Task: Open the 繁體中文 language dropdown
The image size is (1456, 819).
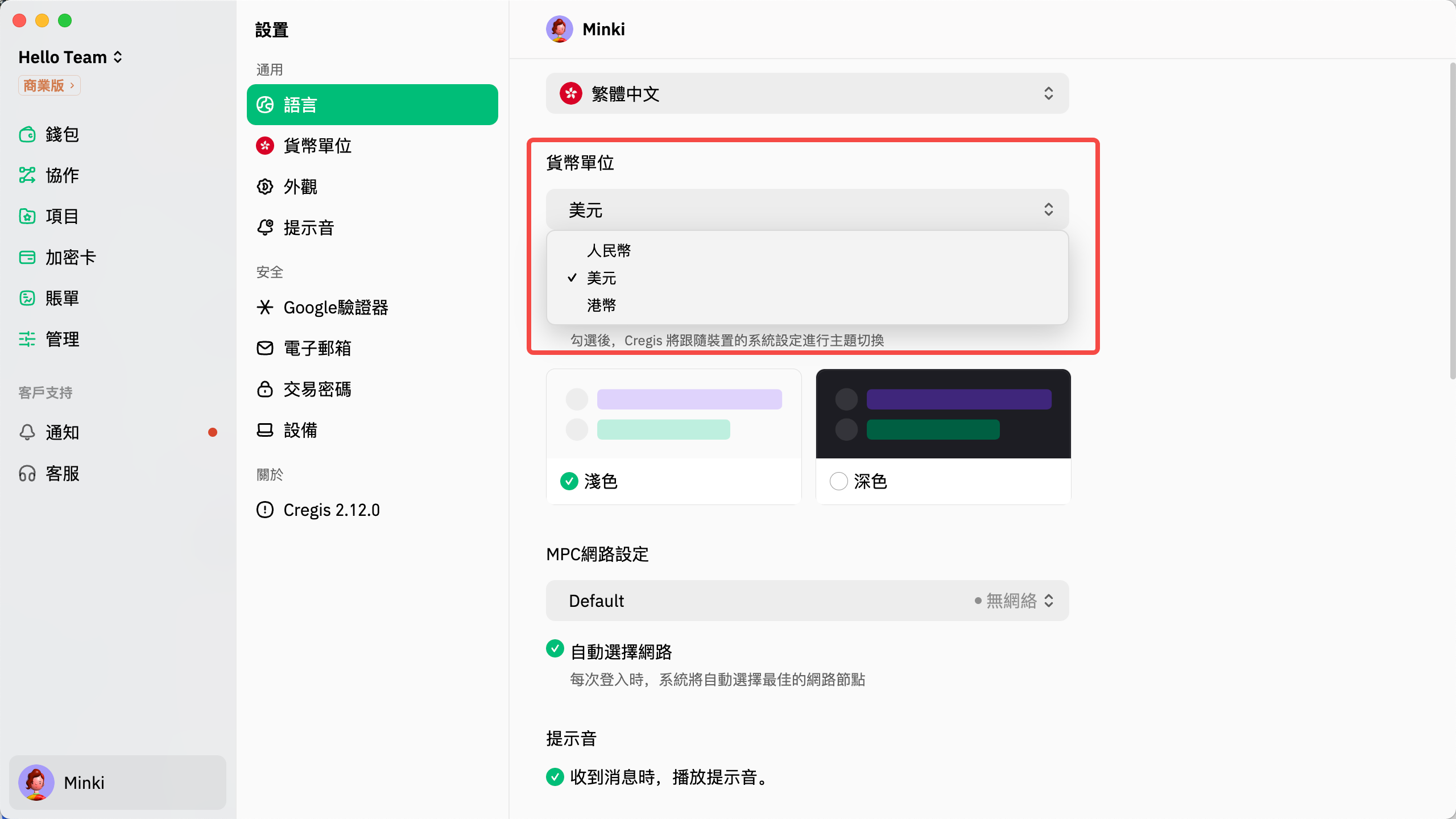Action: point(806,93)
